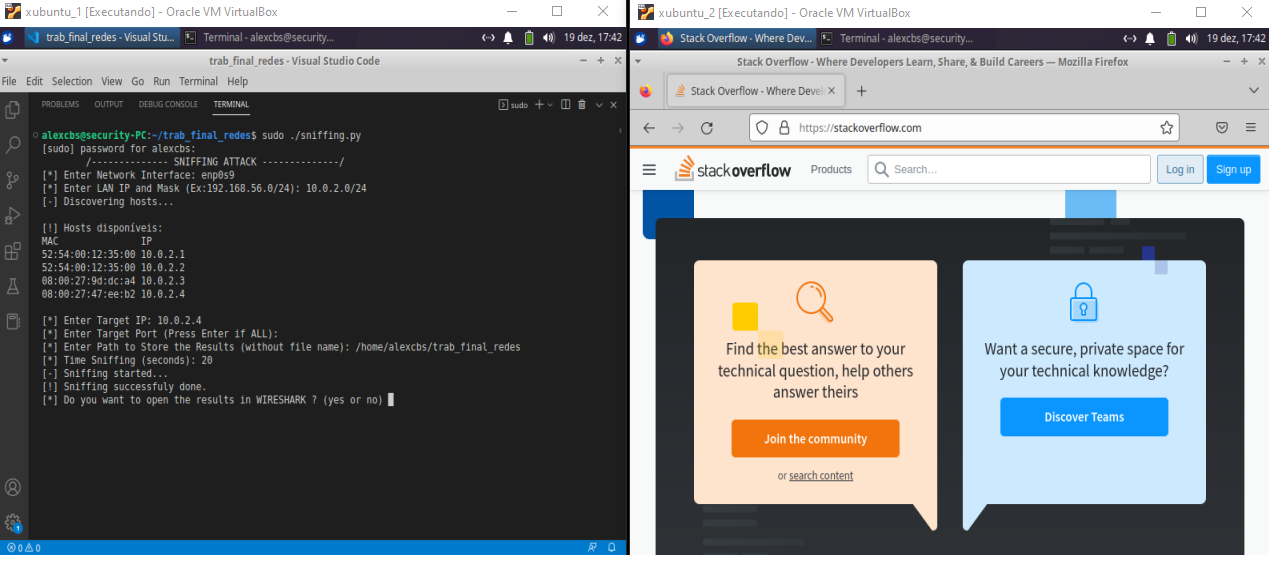Screen dimensions: 1284x562
Task: Click the Firefox URL address bar
Action: click(964, 128)
